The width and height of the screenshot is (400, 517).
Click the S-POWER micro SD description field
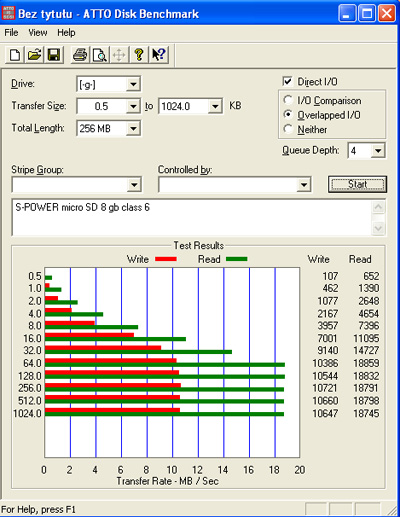192,217
